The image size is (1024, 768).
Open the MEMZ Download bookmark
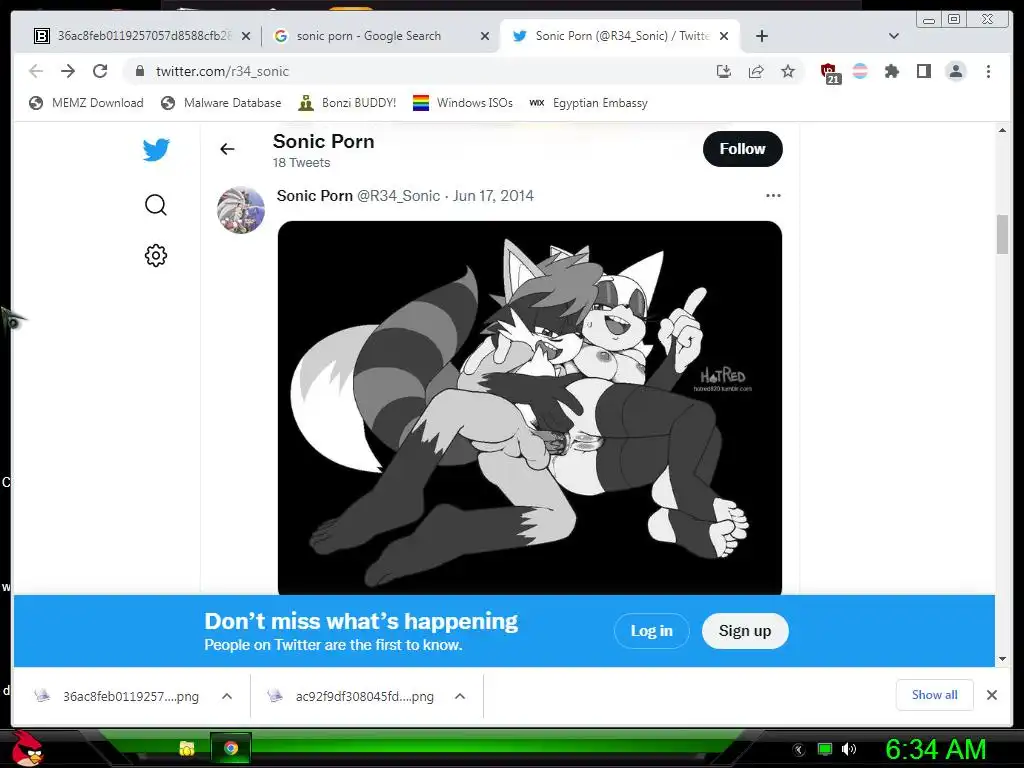tap(86, 103)
